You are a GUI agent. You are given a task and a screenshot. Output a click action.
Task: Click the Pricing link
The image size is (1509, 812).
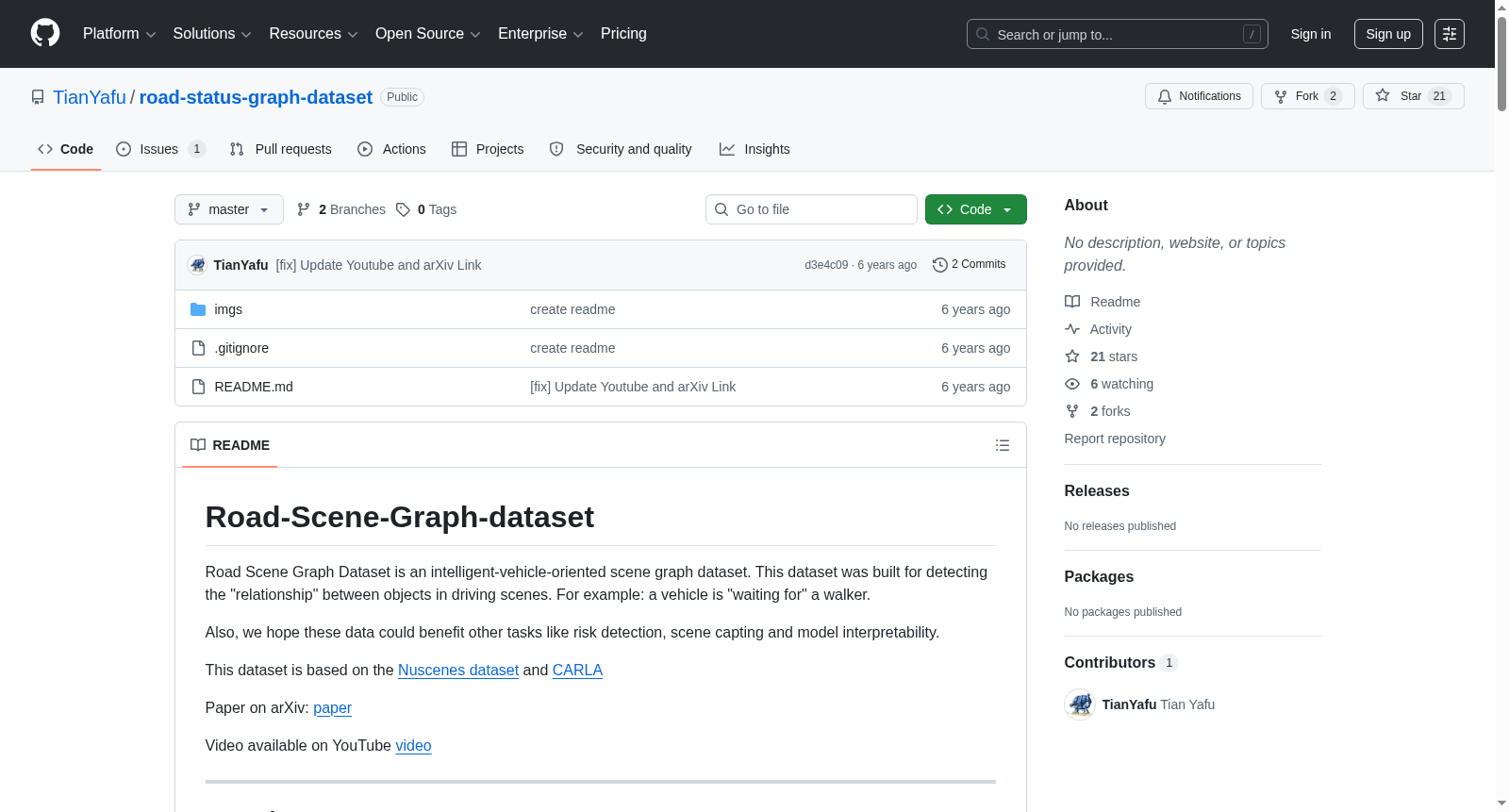(x=623, y=34)
